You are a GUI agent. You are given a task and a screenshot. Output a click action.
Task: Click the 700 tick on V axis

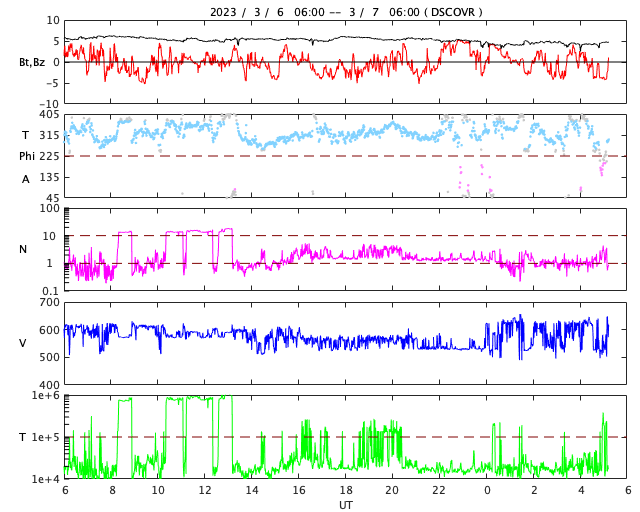tap(49, 303)
